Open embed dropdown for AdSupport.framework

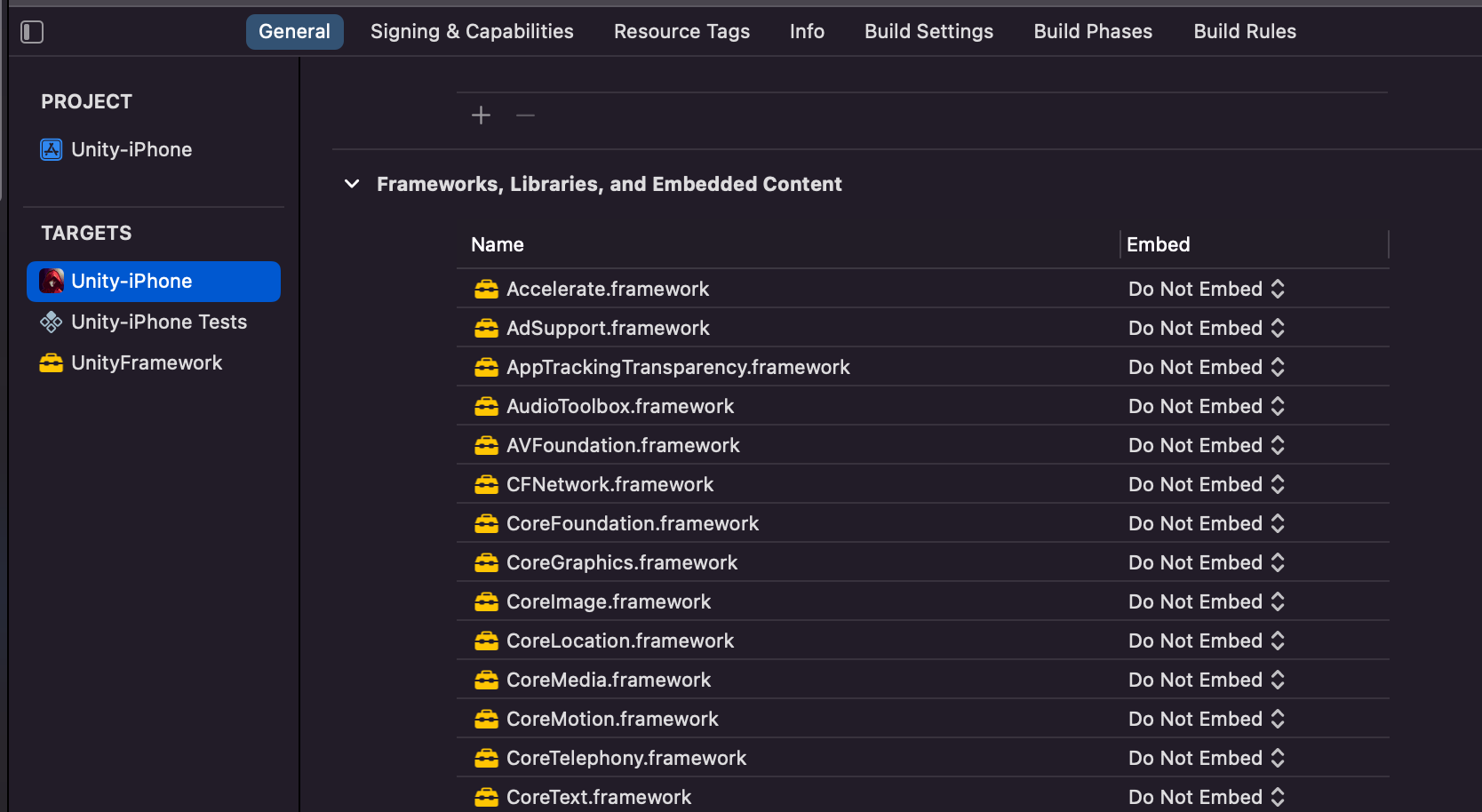pyautogui.click(x=1206, y=328)
